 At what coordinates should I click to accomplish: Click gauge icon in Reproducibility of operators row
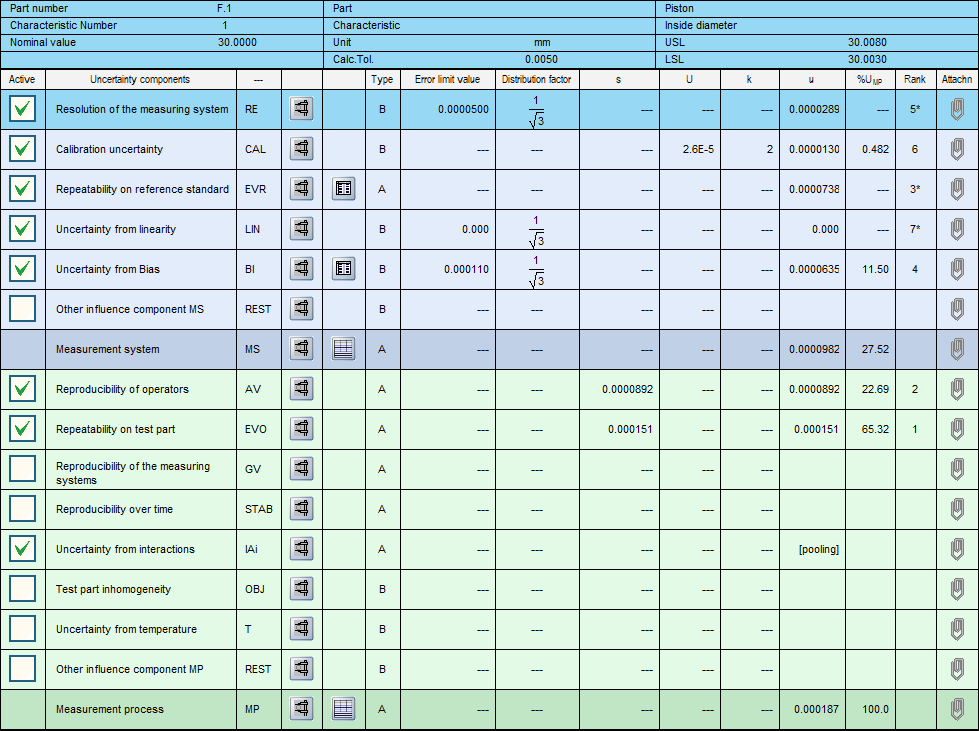pyautogui.click(x=302, y=388)
